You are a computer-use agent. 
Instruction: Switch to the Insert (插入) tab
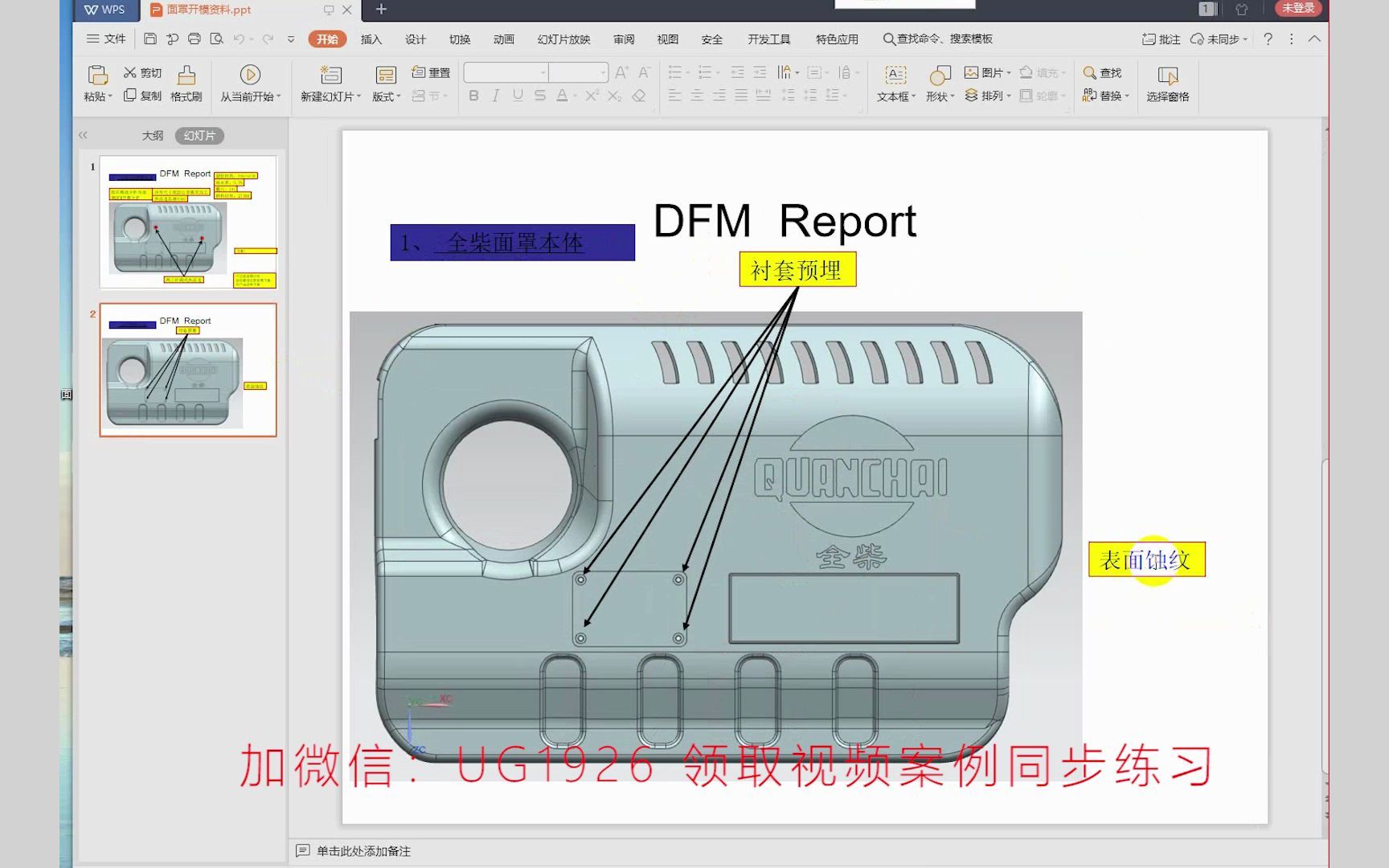pos(371,39)
